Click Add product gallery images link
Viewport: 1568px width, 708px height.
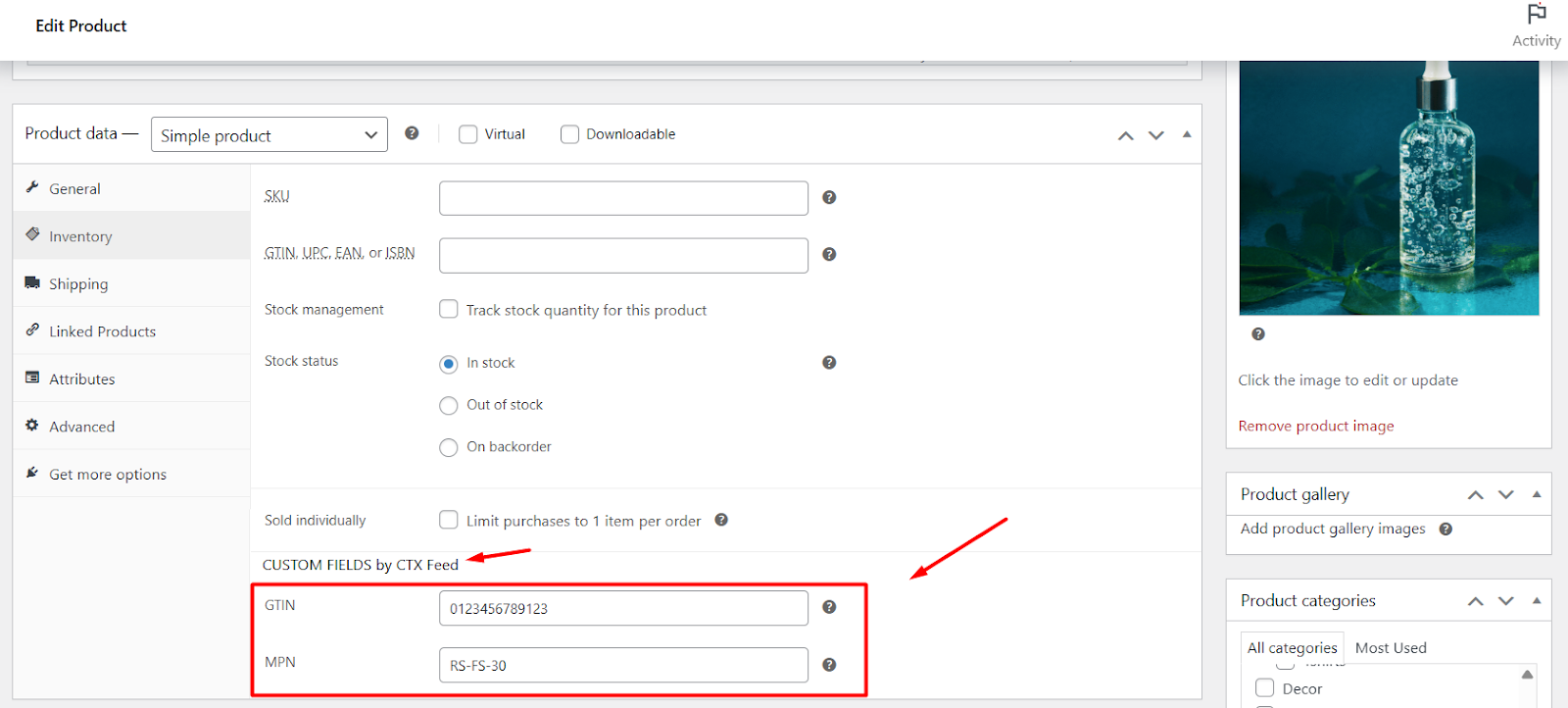(x=1333, y=529)
